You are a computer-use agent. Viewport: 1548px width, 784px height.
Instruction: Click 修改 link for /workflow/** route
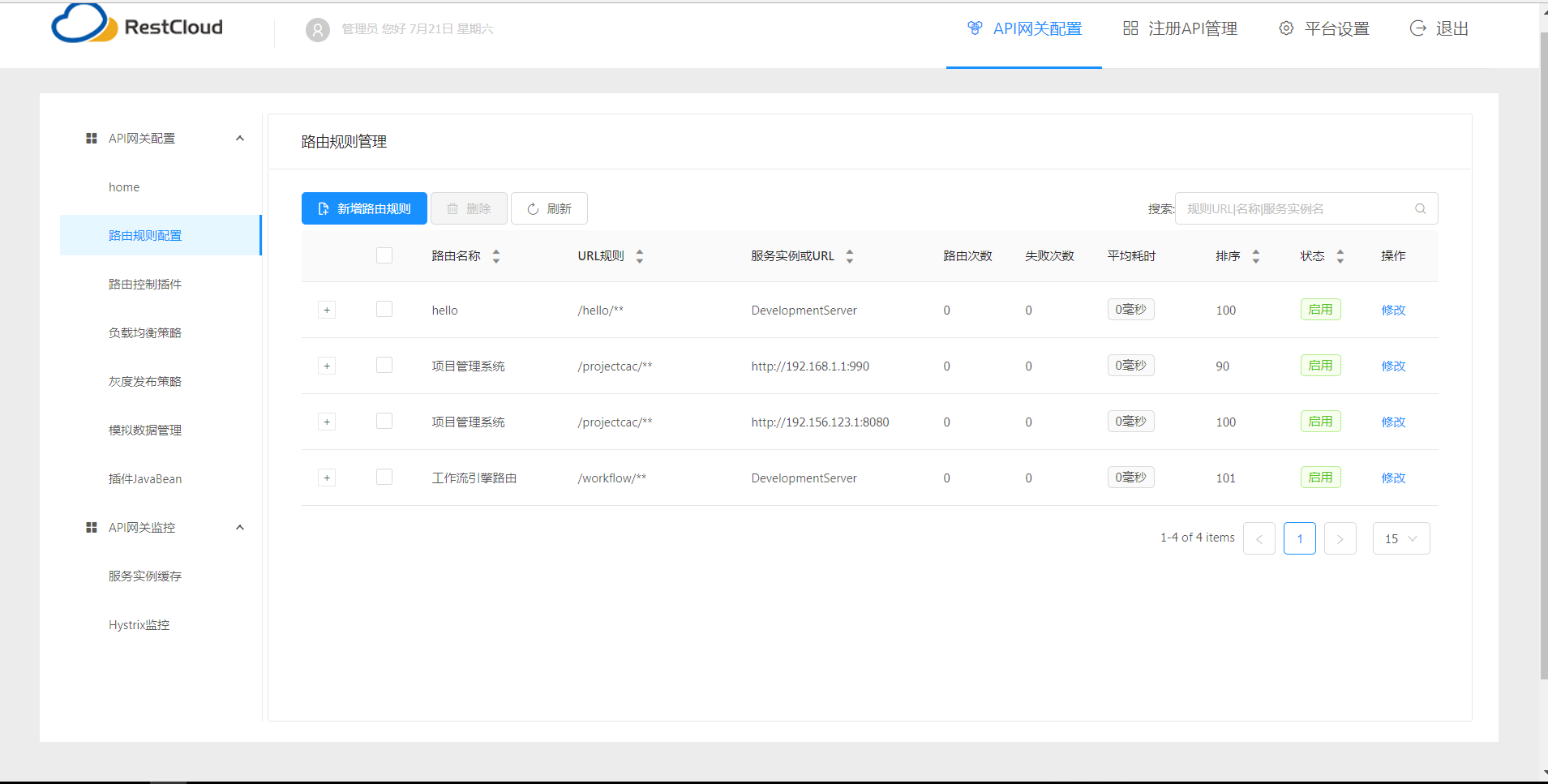[x=1393, y=478]
